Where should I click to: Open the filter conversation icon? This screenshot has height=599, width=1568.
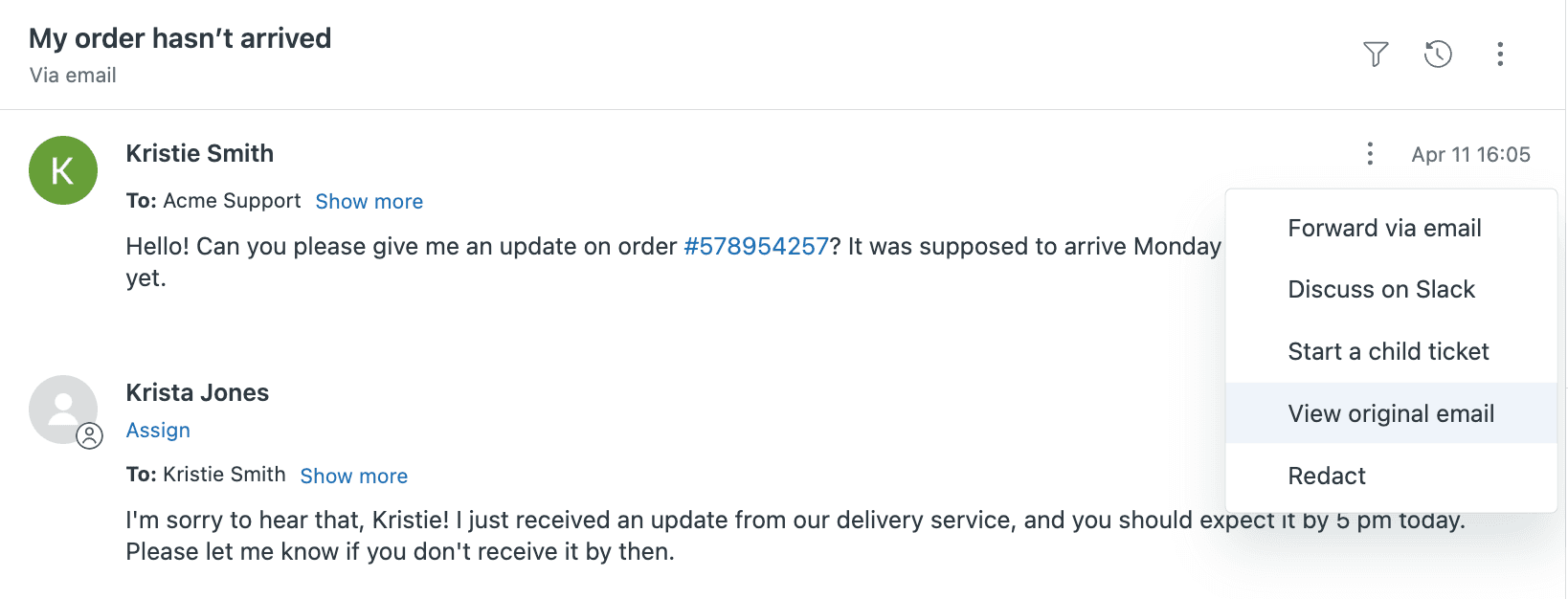click(1375, 55)
